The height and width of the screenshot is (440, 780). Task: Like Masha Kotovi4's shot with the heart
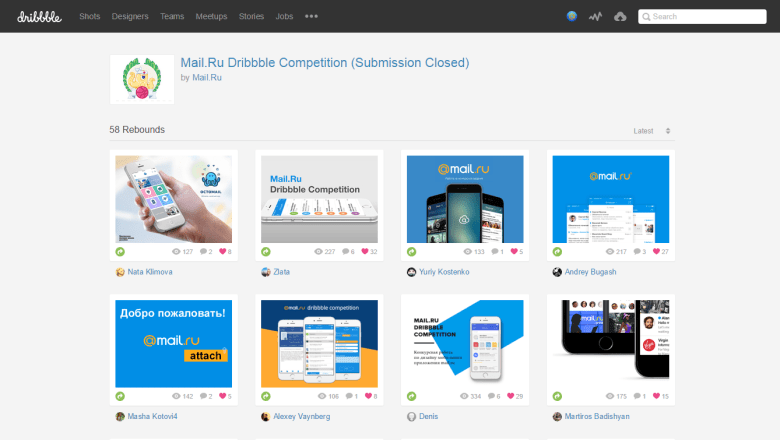(225, 396)
